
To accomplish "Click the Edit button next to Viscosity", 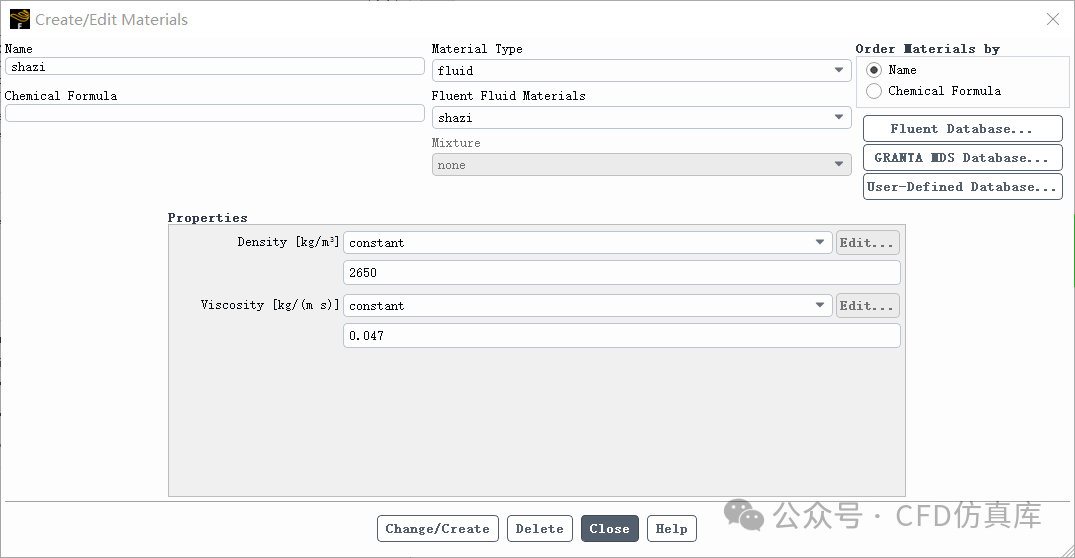I will coord(867,306).
